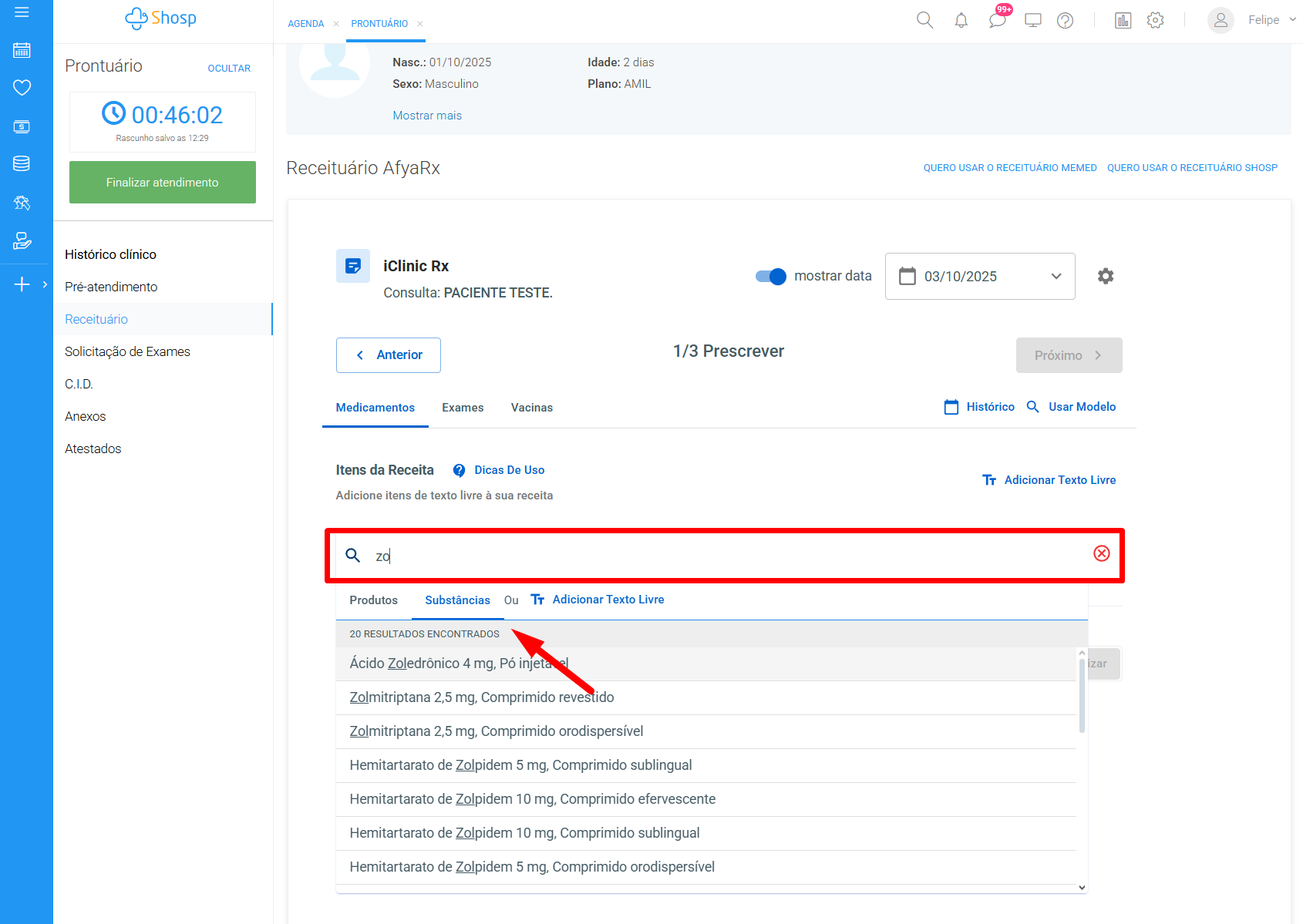Click the Finalizar atendimento button
Screen dimensions: 1303x924
point(162,183)
